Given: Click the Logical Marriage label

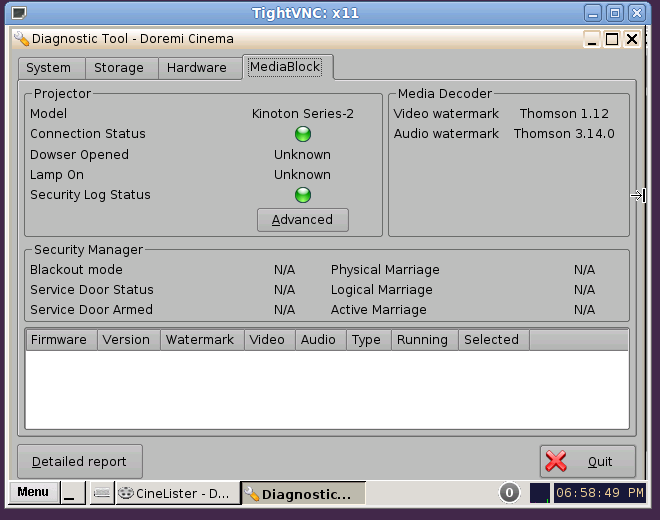Looking at the screenshot, I should point(382,290).
